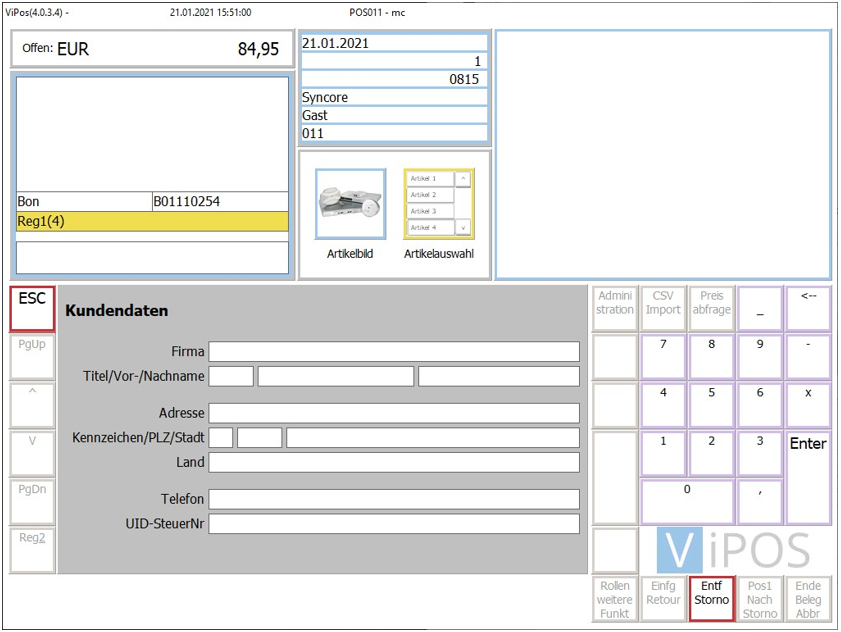Focus the UID-SteuerNr input field
The image size is (841, 632).
(394, 524)
